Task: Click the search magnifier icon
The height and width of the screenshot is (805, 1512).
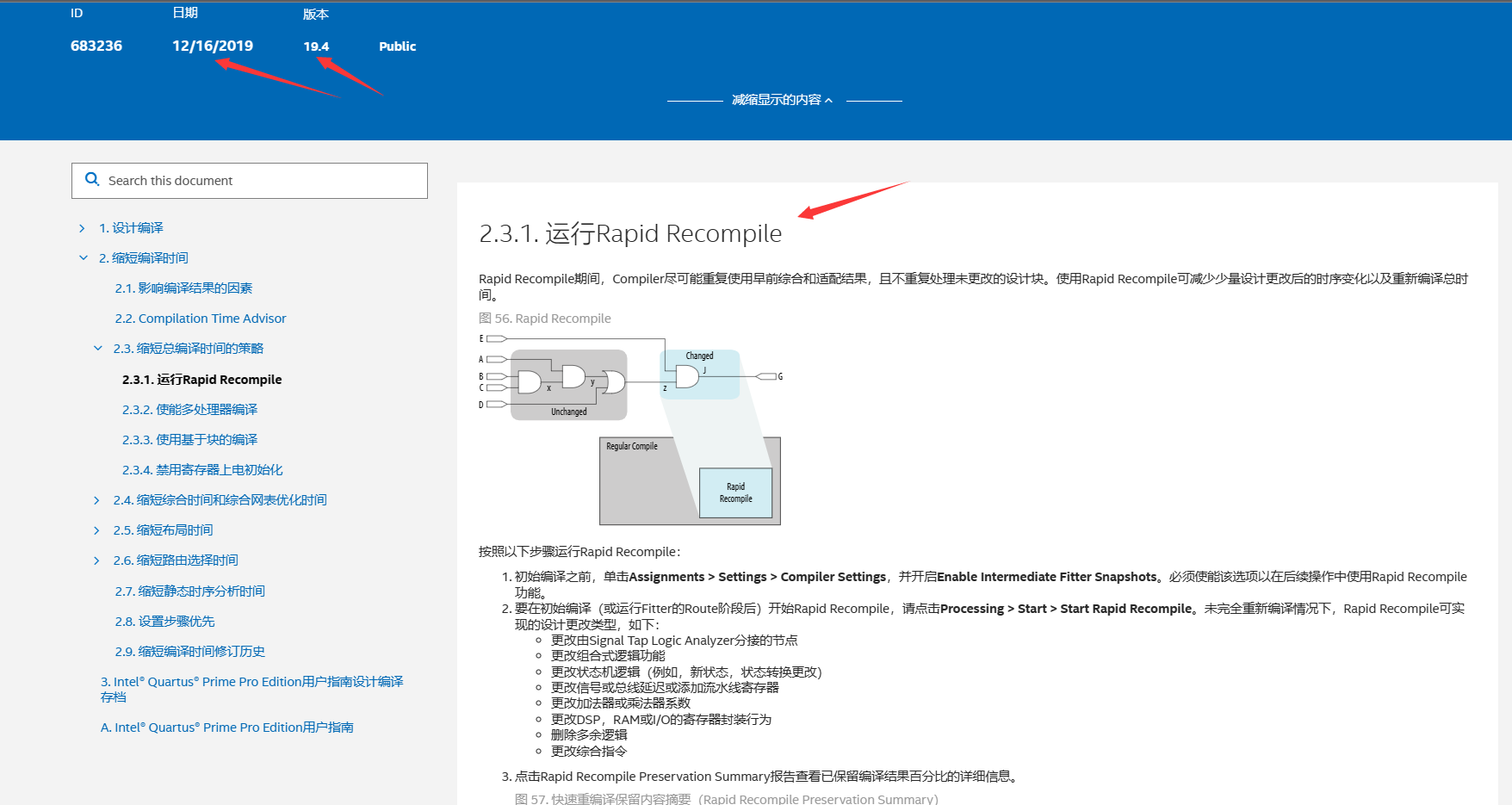Action: coord(92,180)
